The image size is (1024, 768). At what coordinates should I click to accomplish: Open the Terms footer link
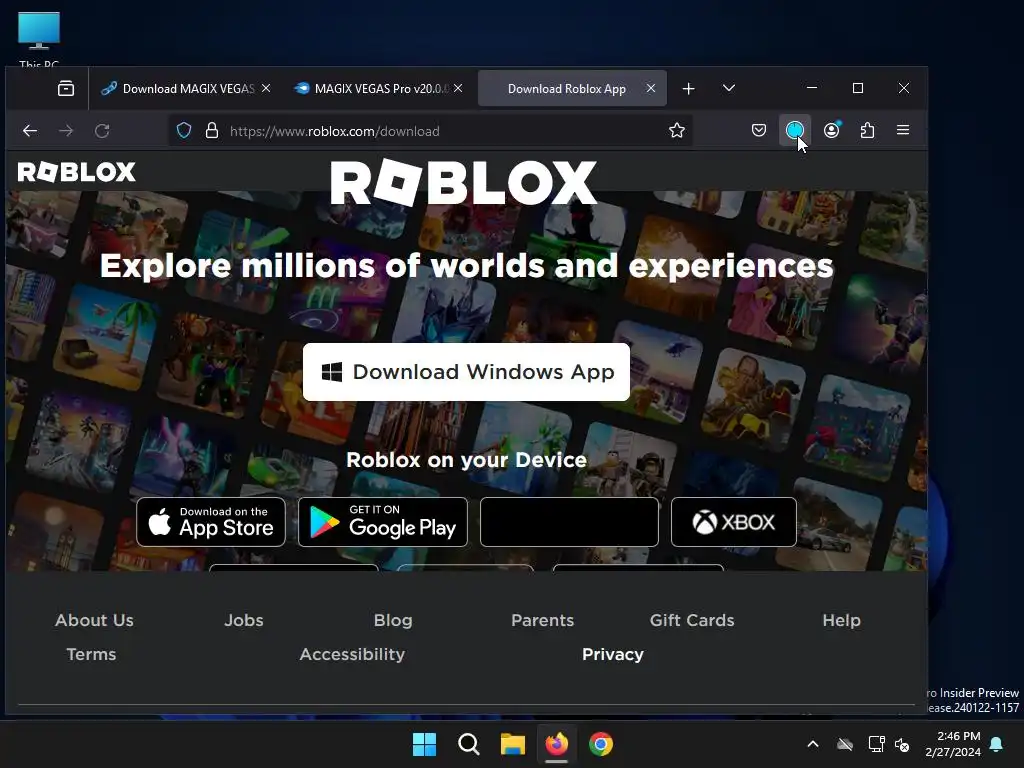pyautogui.click(x=91, y=654)
